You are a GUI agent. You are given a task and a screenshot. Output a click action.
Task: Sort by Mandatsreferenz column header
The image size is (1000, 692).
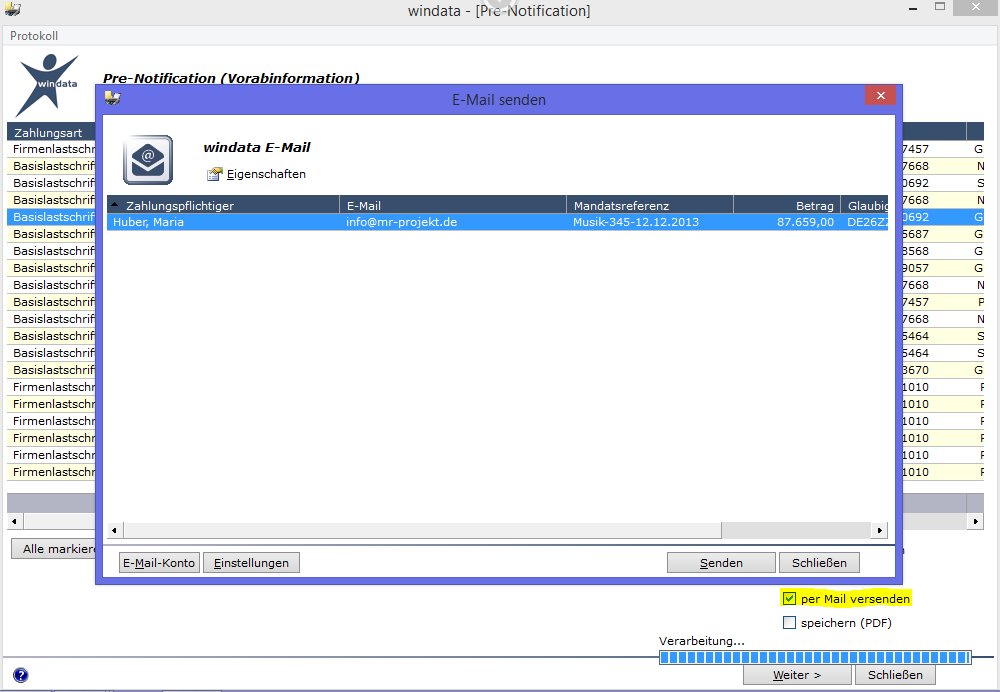click(x=650, y=205)
